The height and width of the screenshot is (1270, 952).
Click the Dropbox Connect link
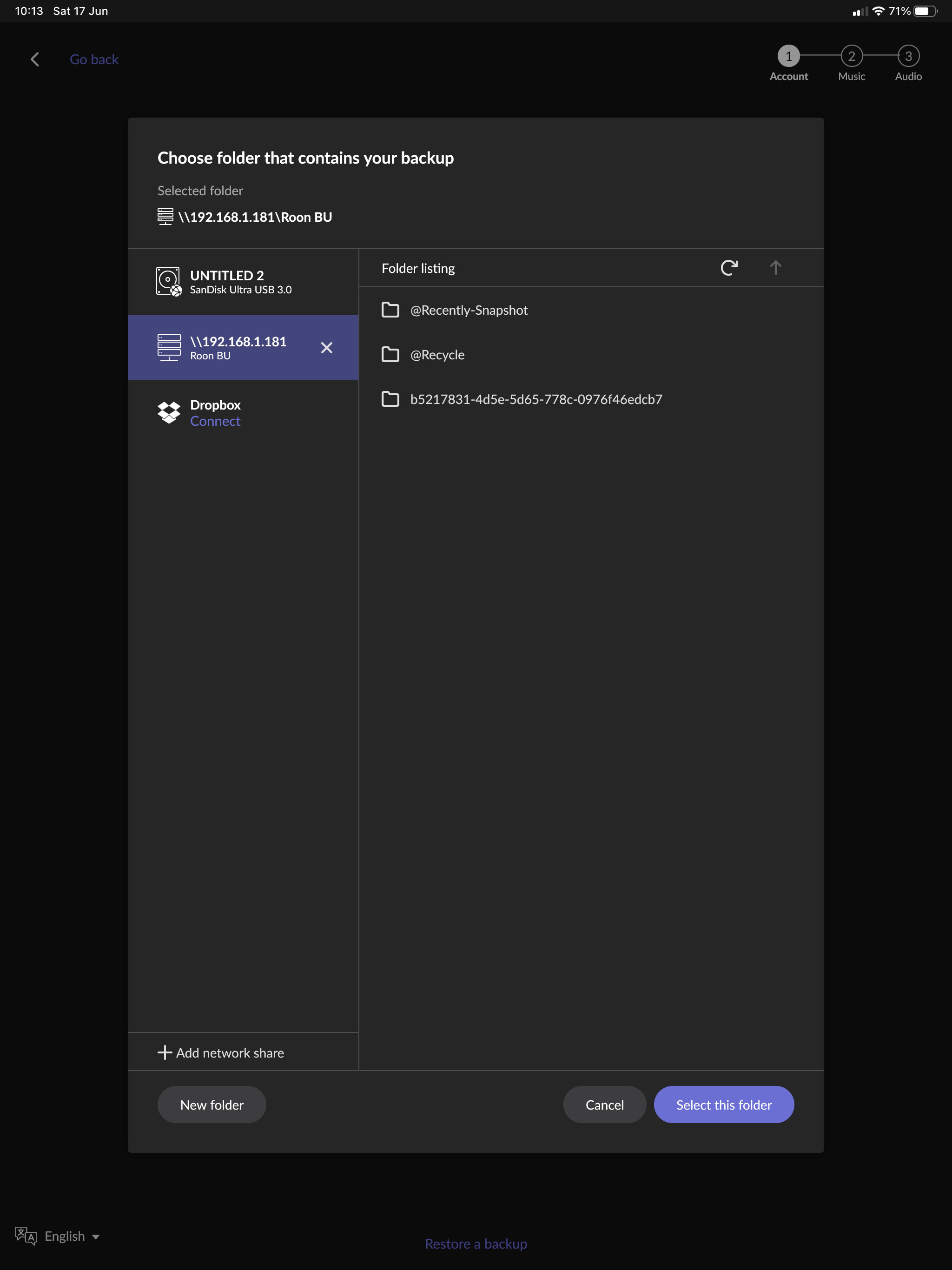pyautogui.click(x=215, y=422)
